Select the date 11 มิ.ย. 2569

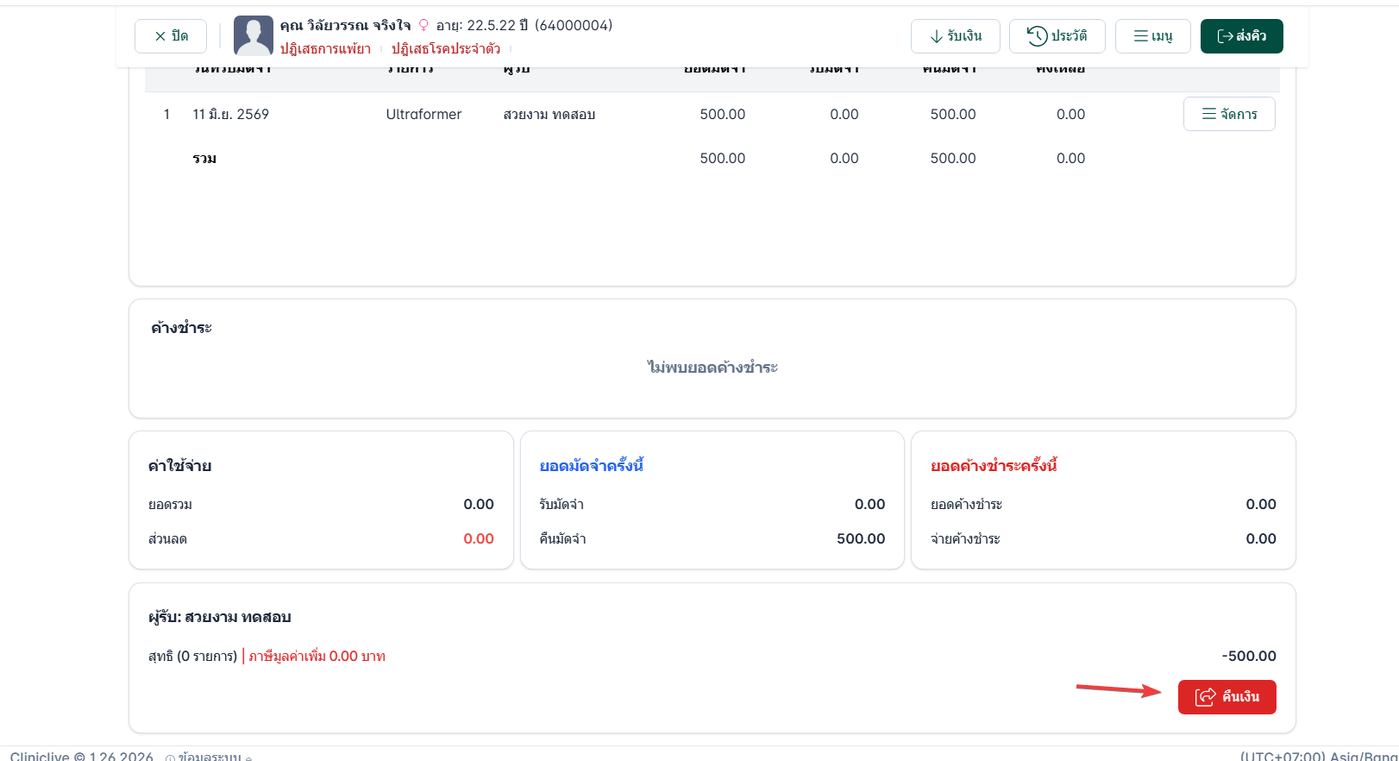click(x=231, y=114)
